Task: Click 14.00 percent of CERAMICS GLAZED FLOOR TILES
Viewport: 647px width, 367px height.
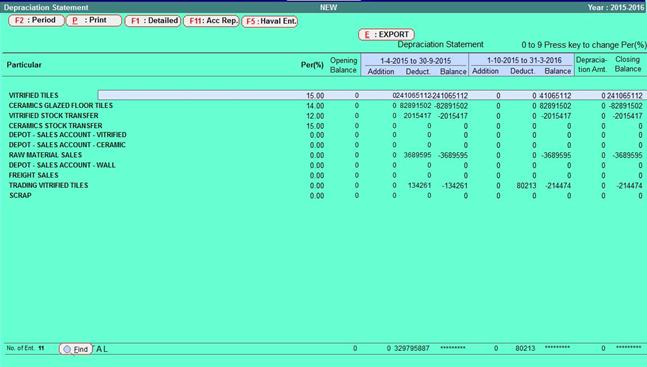Action: 315,106
